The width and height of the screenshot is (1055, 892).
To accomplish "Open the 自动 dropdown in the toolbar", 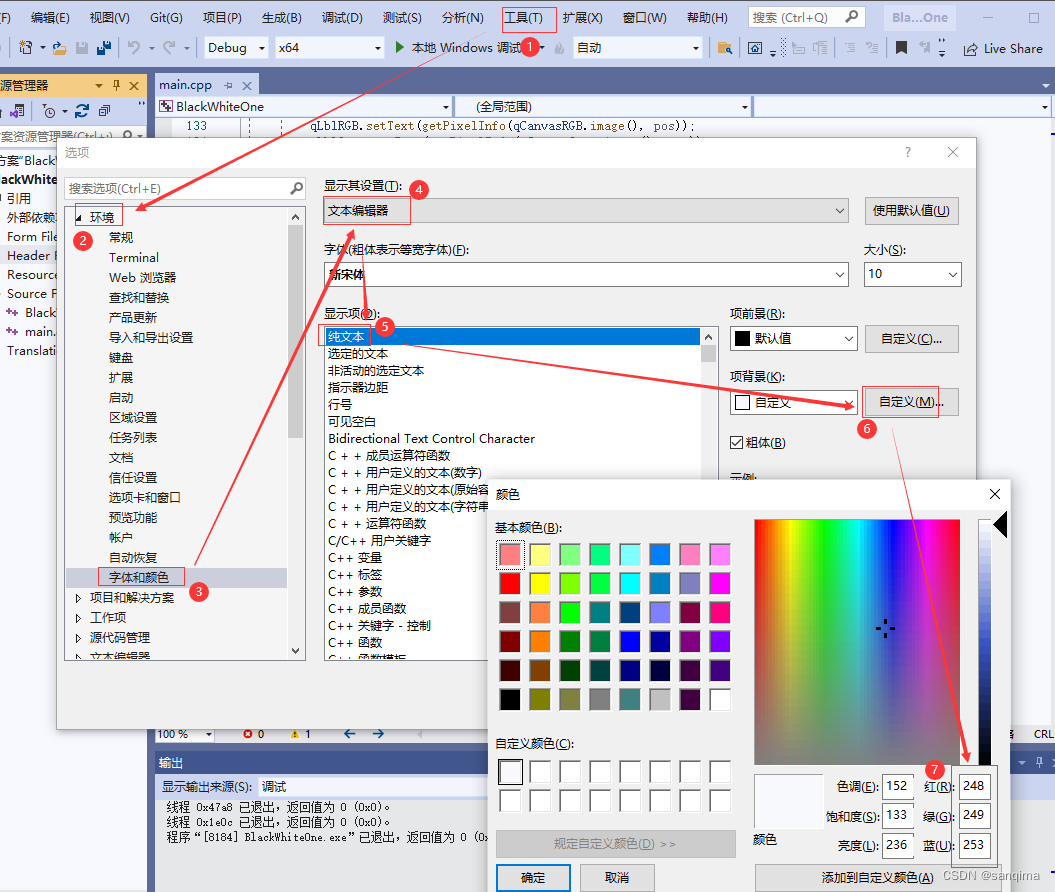I will [696, 48].
